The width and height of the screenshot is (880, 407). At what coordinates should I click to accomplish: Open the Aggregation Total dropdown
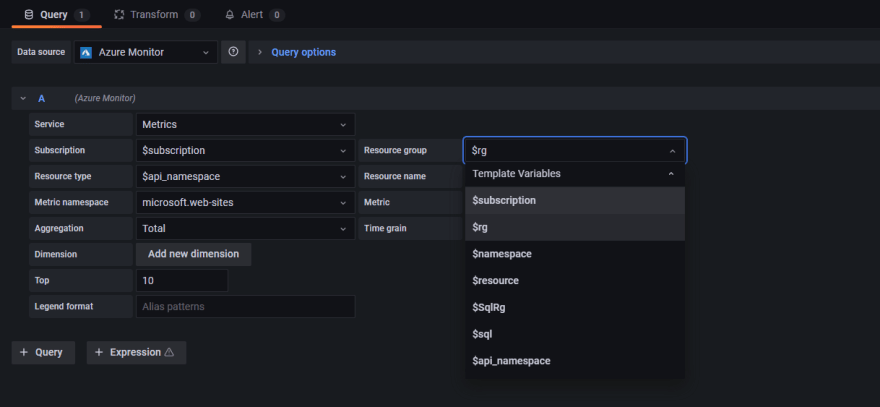pos(245,228)
